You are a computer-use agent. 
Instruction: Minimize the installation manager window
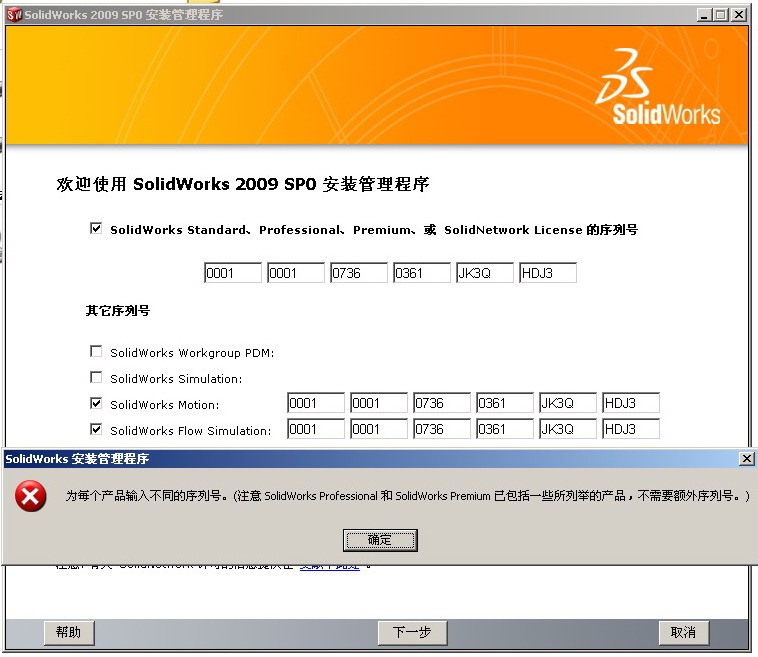click(x=704, y=15)
